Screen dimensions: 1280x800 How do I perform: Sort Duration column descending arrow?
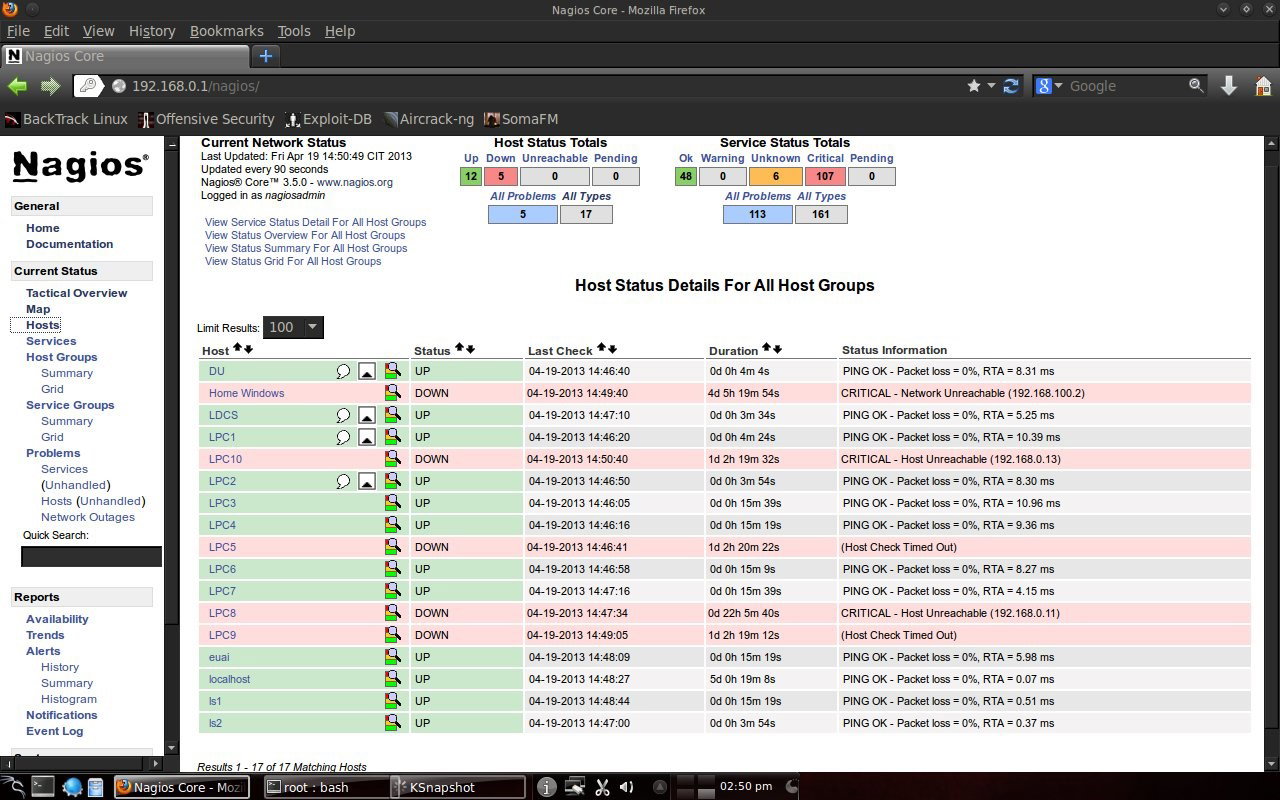[777, 348]
